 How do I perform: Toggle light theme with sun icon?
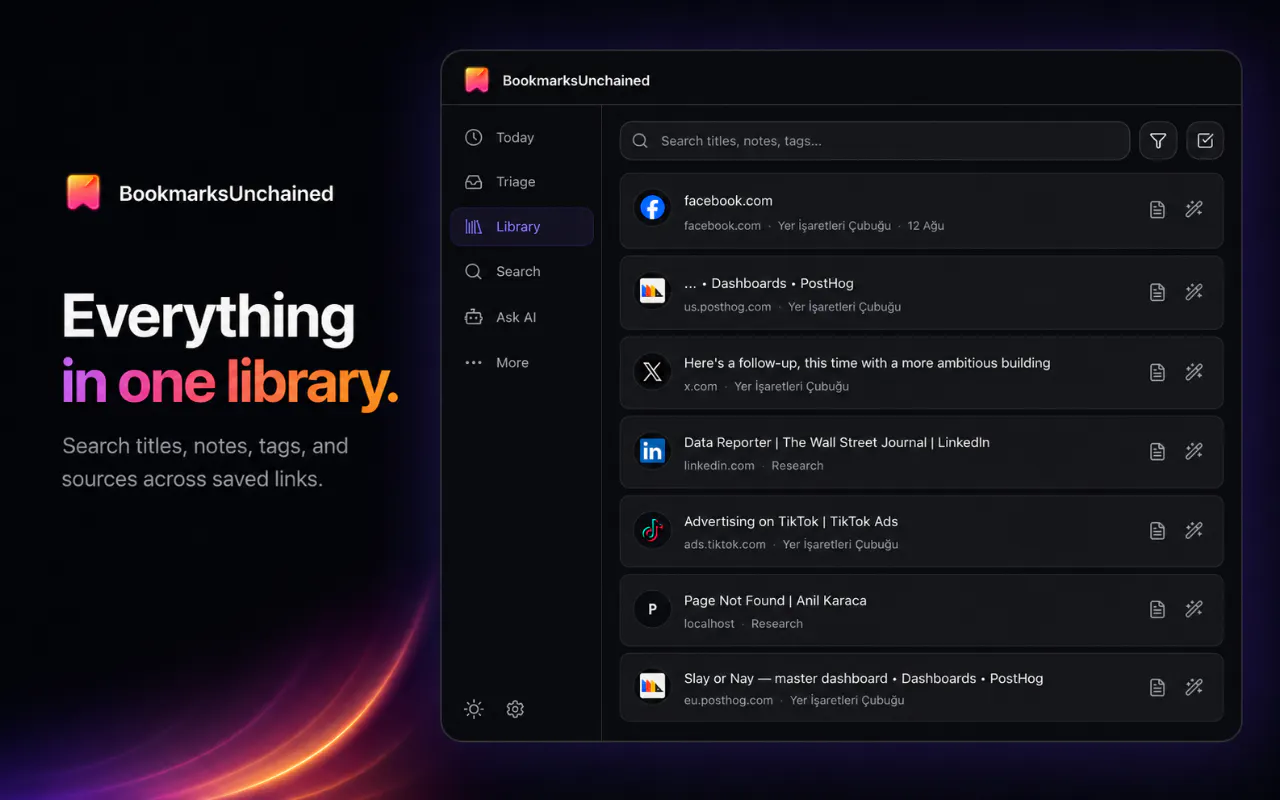pos(474,709)
